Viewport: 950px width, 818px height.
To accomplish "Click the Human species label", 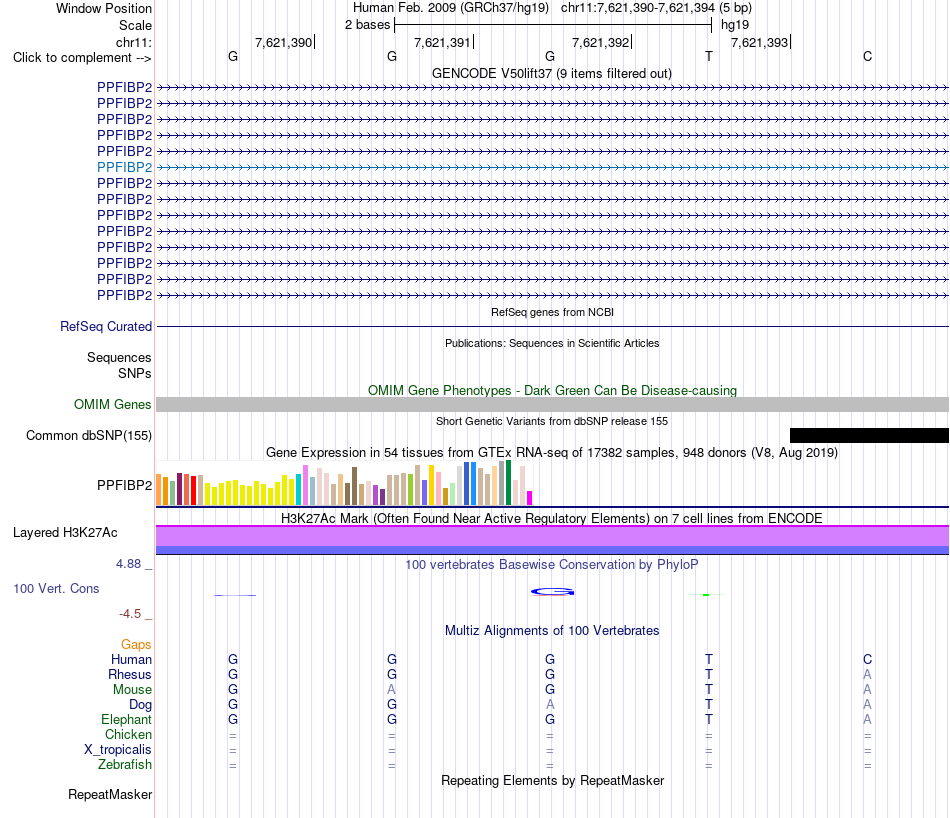I will tap(131, 659).
